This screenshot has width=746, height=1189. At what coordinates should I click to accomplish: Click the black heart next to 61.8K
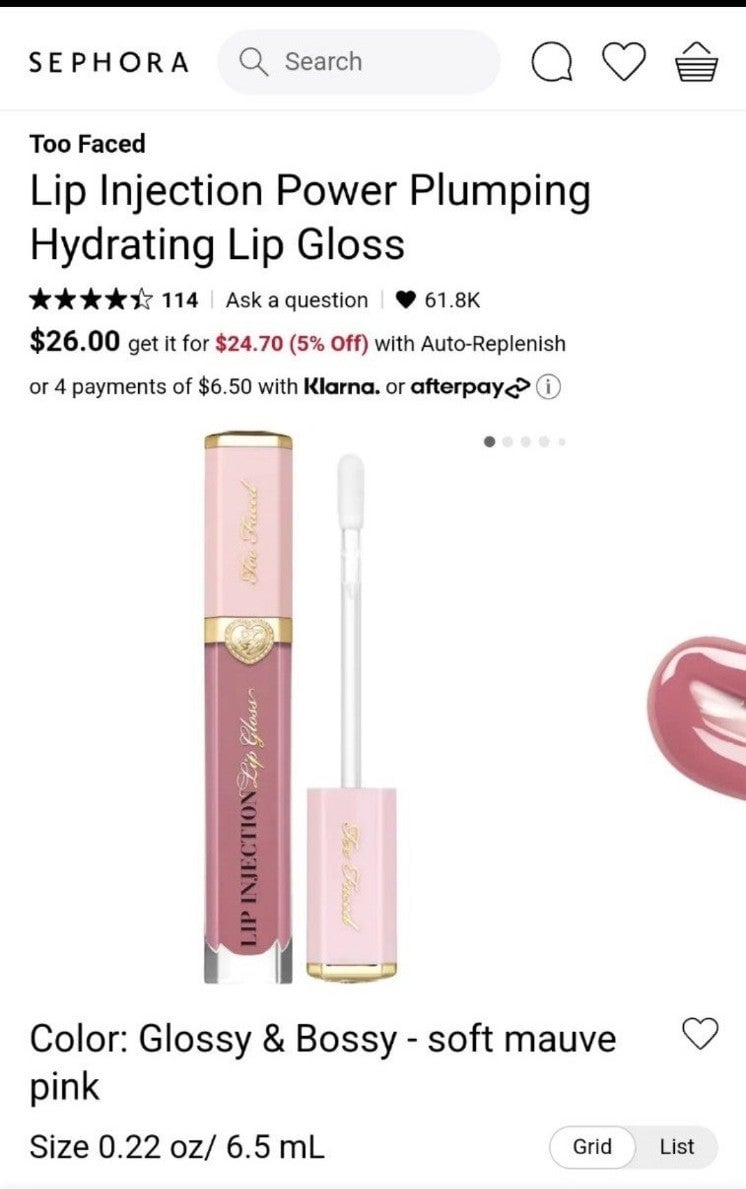point(406,300)
